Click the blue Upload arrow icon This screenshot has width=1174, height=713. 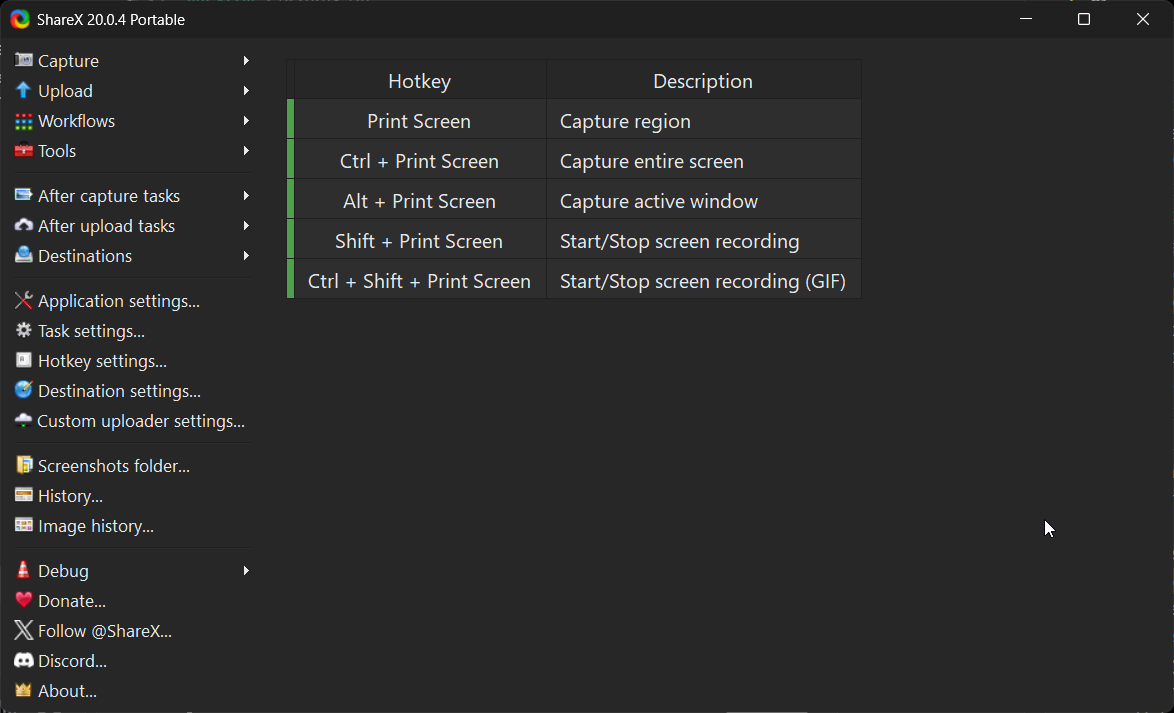click(x=24, y=91)
